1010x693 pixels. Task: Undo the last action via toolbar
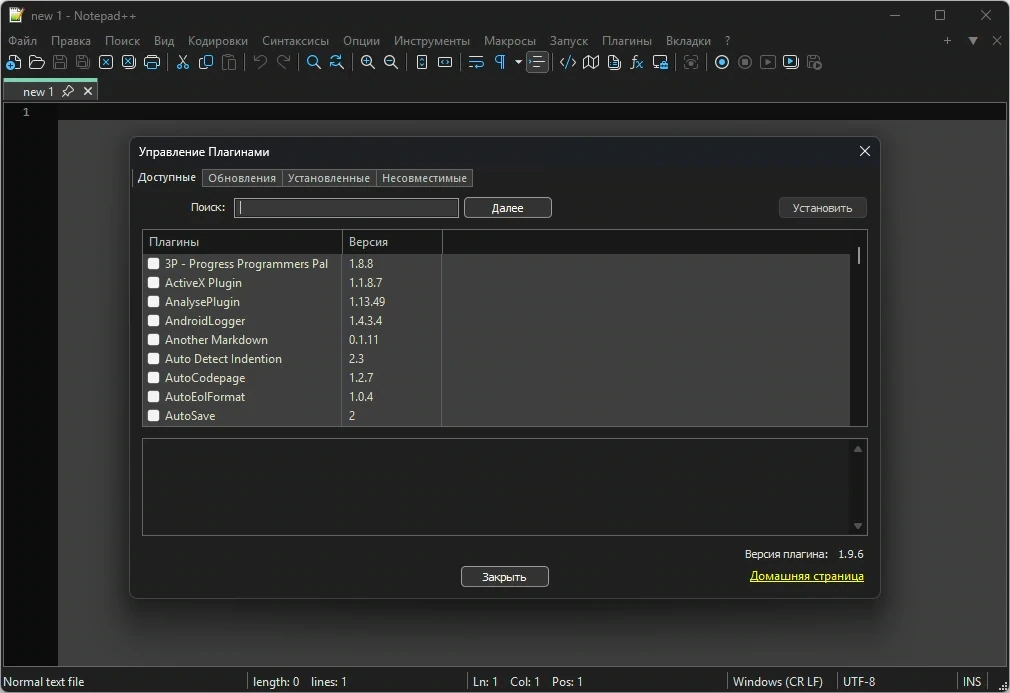(x=260, y=62)
